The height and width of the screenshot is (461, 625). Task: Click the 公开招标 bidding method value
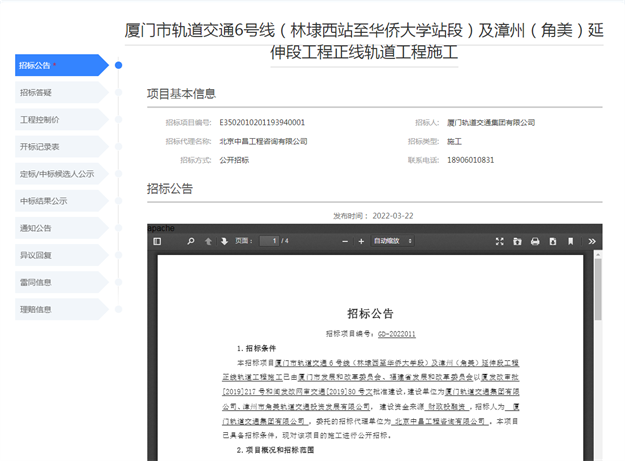[x=234, y=160]
